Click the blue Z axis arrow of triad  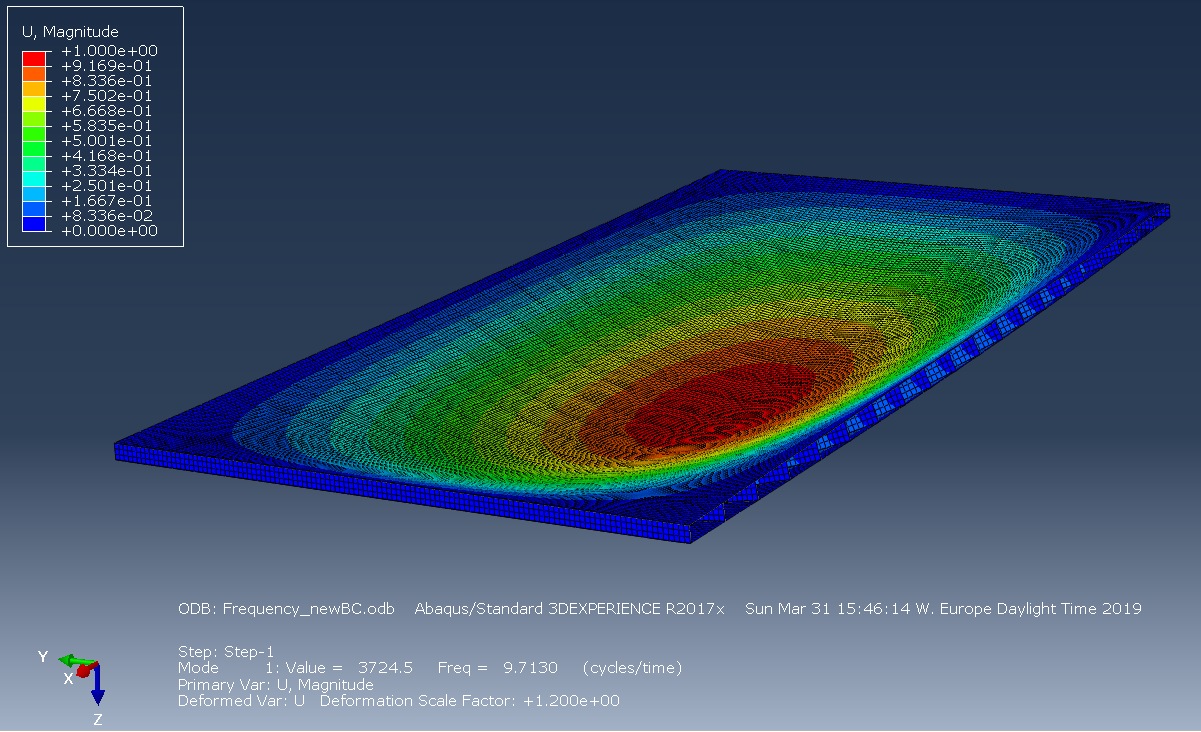pyautogui.click(x=98, y=692)
